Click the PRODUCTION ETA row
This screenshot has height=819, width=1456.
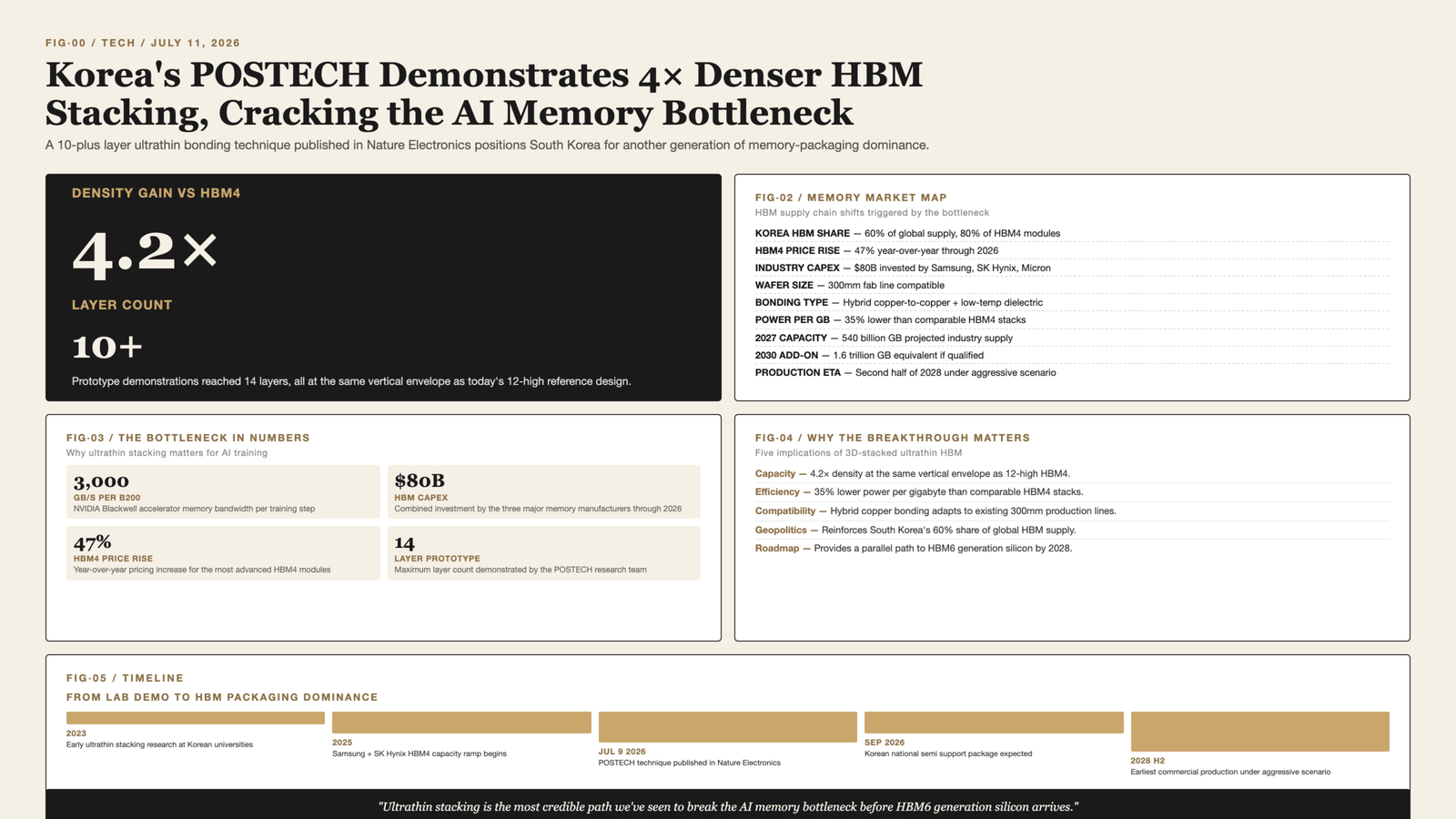point(1072,372)
